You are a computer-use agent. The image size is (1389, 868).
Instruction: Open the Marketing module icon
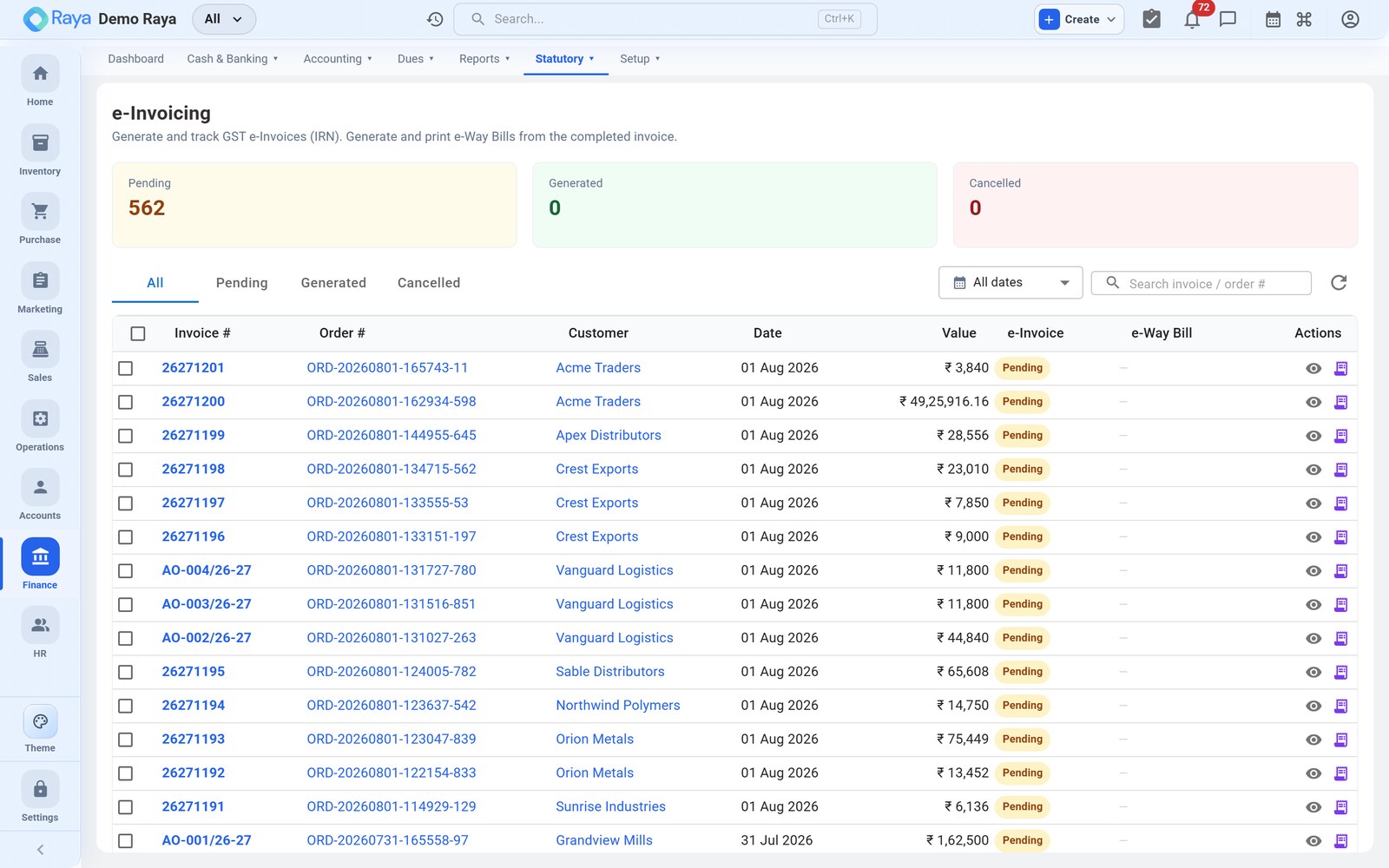pos(40,281)
